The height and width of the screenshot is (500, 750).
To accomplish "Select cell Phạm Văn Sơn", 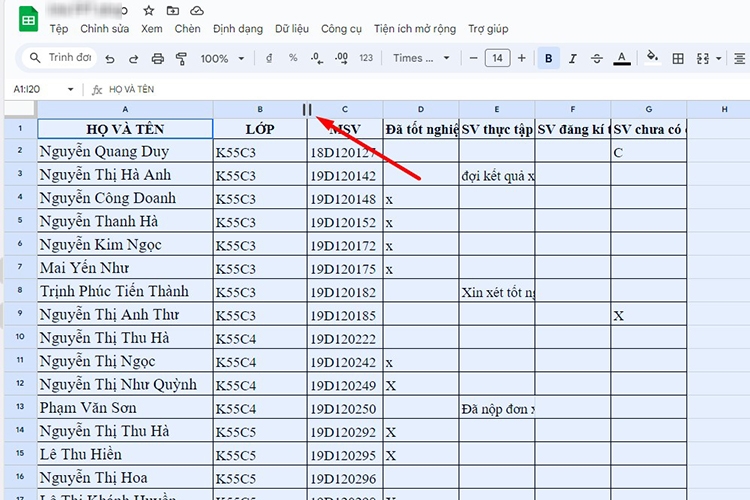I will 125,408.
